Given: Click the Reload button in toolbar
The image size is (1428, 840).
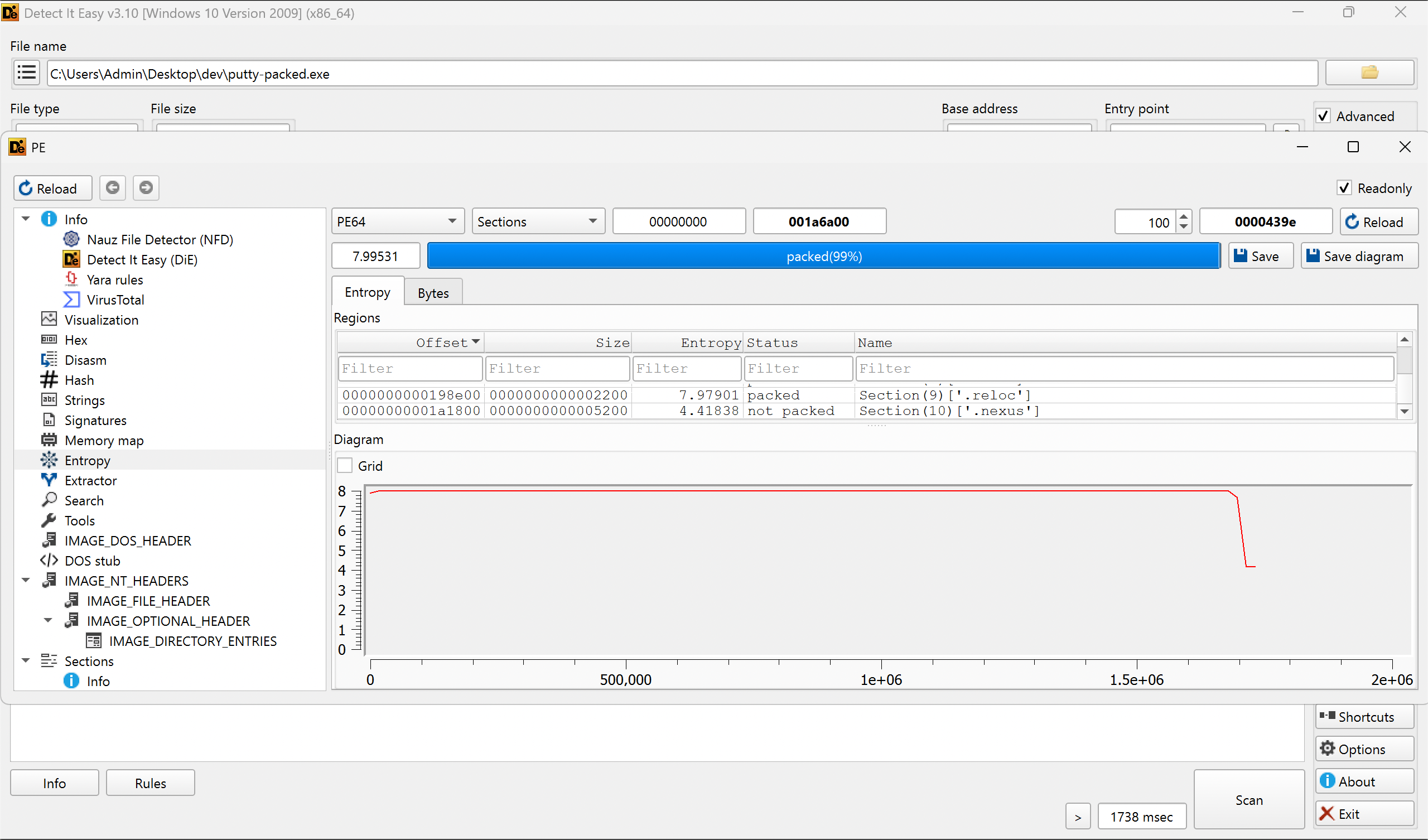Looking at the screenshot, I should coord(52,188).
